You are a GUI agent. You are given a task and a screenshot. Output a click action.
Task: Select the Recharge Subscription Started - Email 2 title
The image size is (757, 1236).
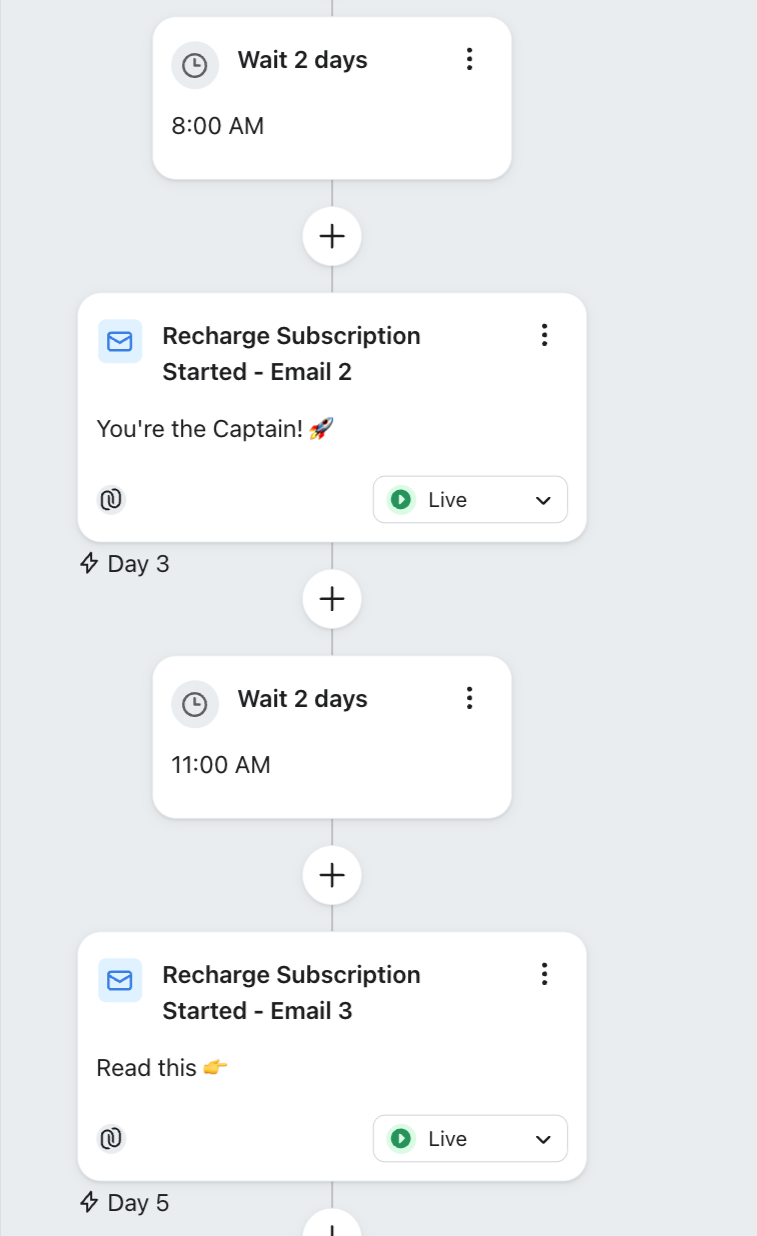point(291,354)
